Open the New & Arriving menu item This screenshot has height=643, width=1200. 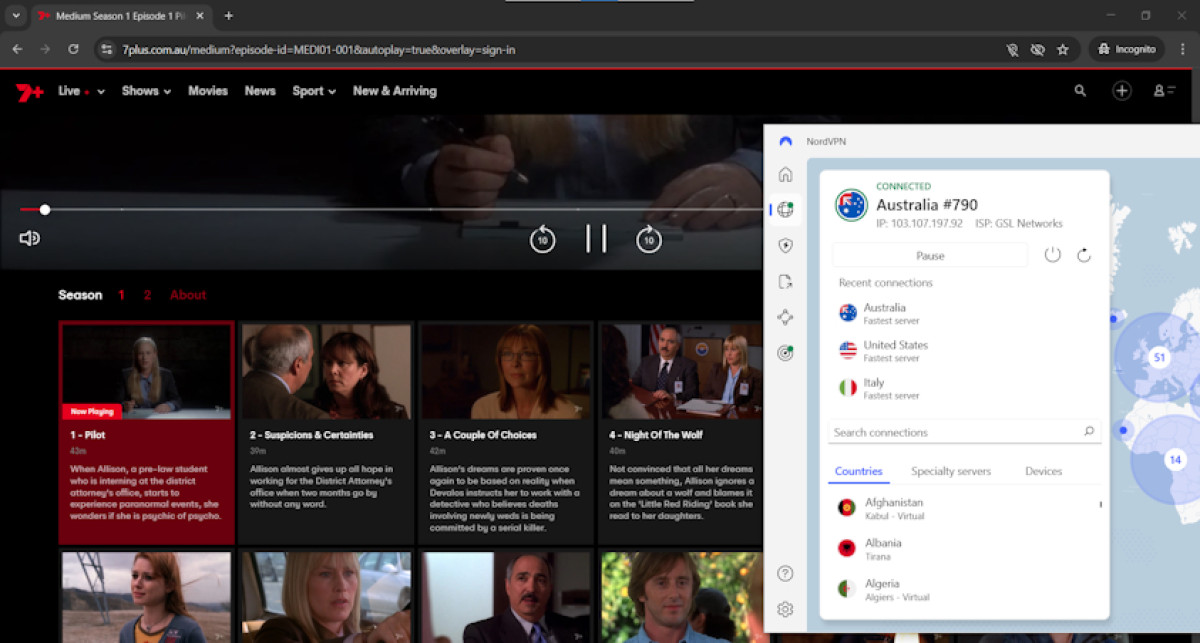pos(395,91)
